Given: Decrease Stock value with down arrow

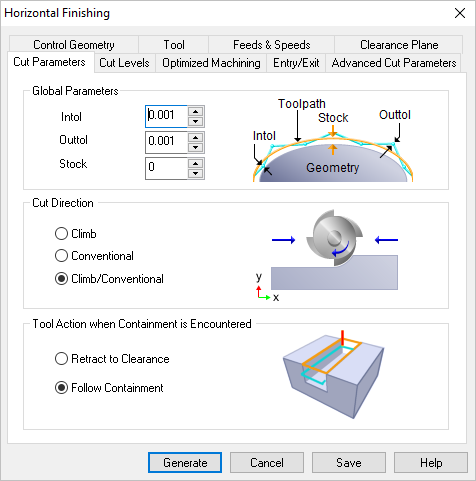Looking at the screenshot, I should pos(196,173).
